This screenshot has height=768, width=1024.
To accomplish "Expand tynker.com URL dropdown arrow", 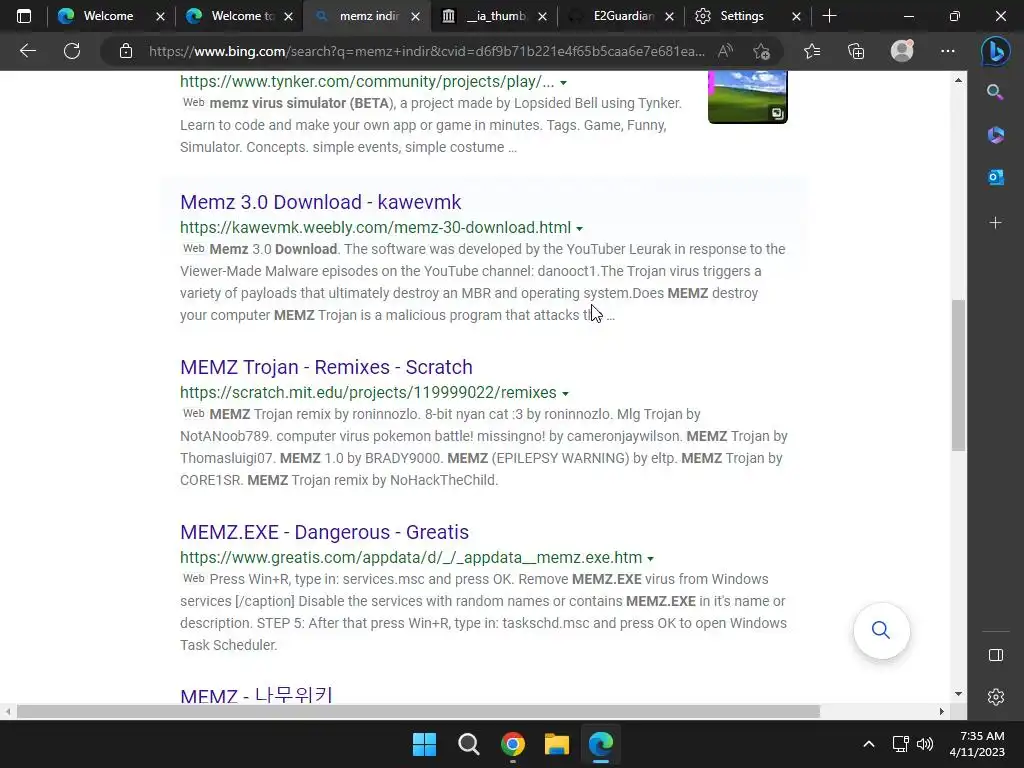I will (563, 83).
